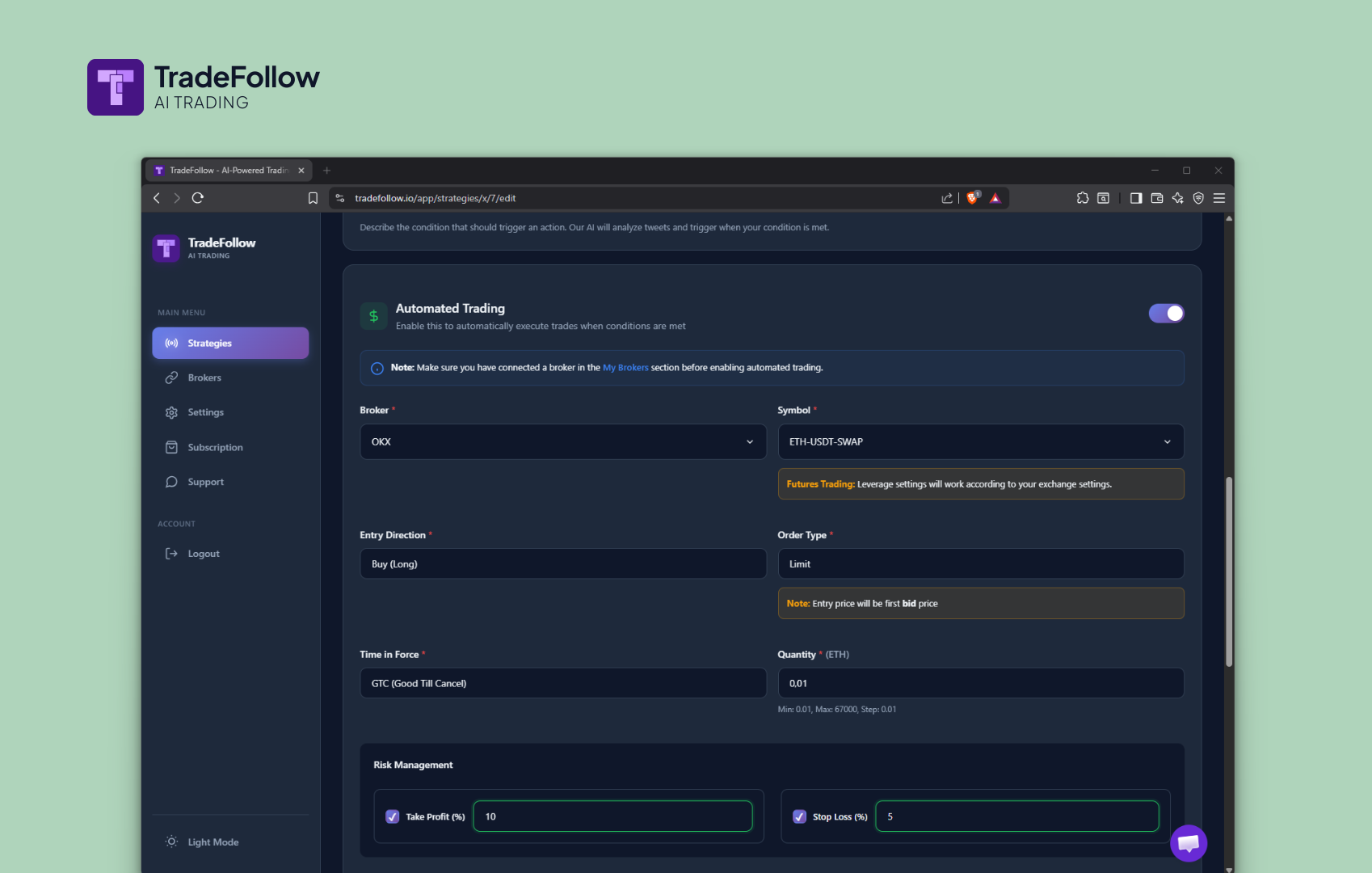Open the Time in Force GTC select
1372x873 pixels.
pyautogui.click(x=563, y=683)
